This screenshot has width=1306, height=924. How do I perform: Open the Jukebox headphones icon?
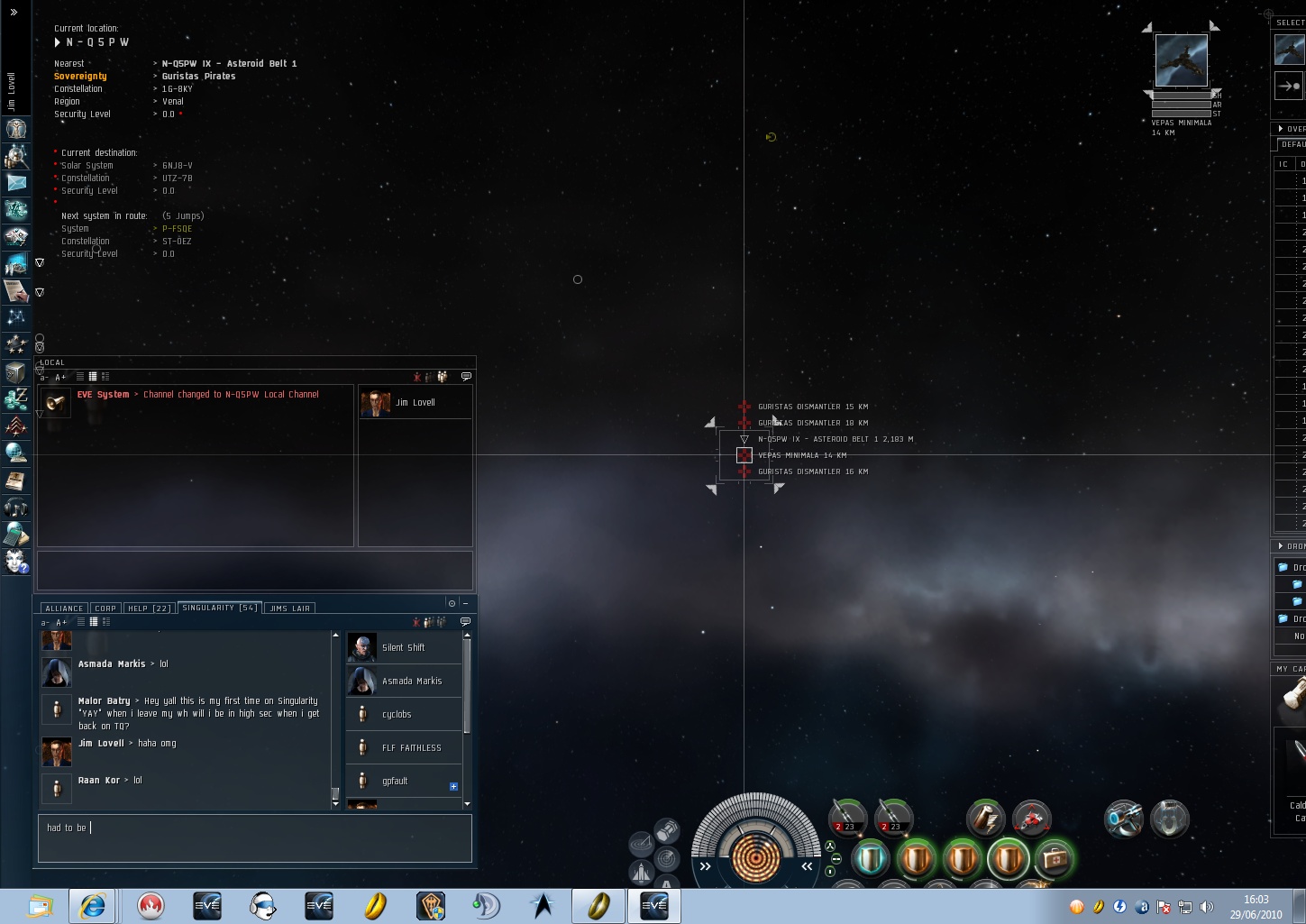click(15, 507)
